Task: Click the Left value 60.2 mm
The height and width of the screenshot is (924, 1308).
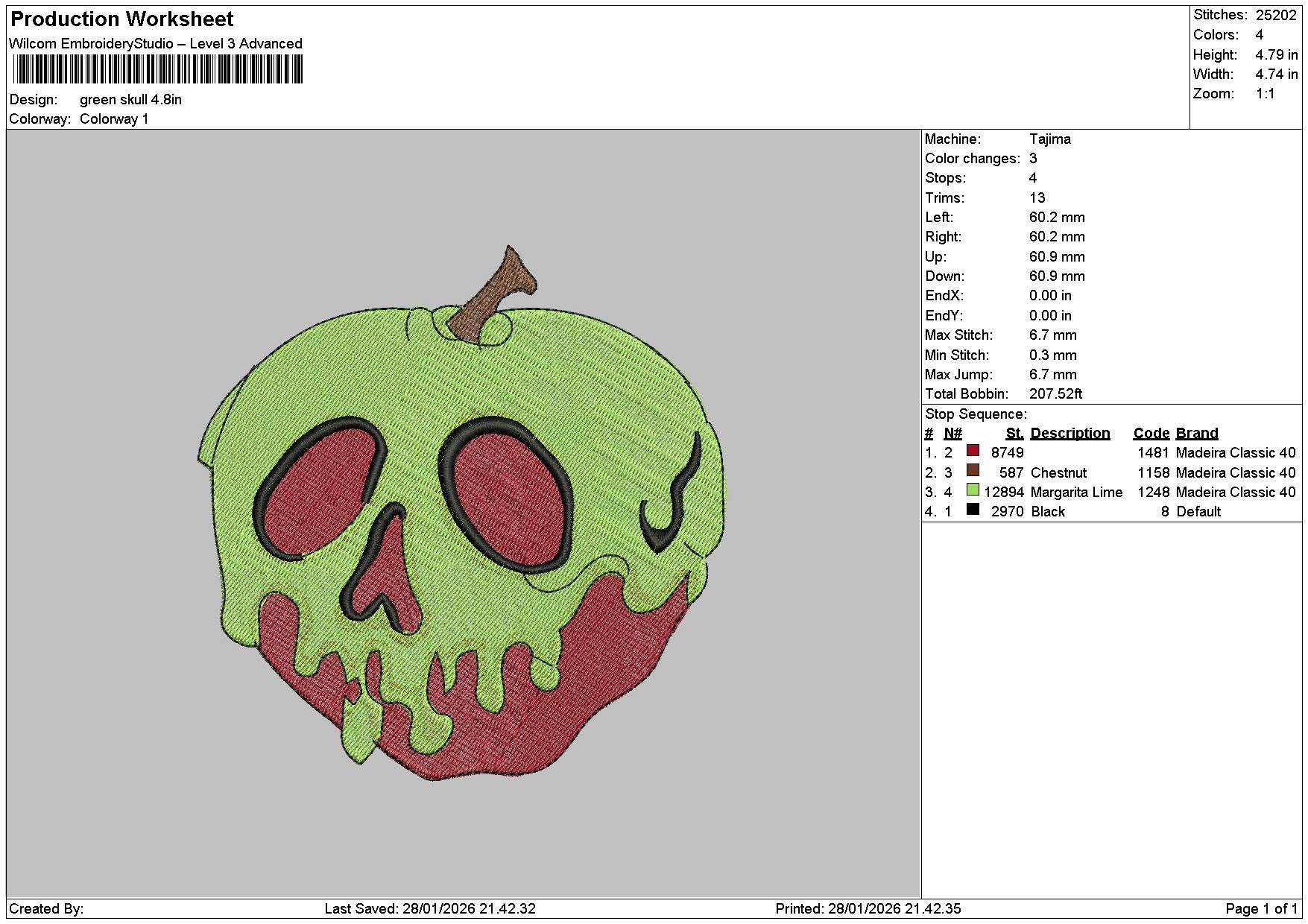Action: pos(1057,217)
